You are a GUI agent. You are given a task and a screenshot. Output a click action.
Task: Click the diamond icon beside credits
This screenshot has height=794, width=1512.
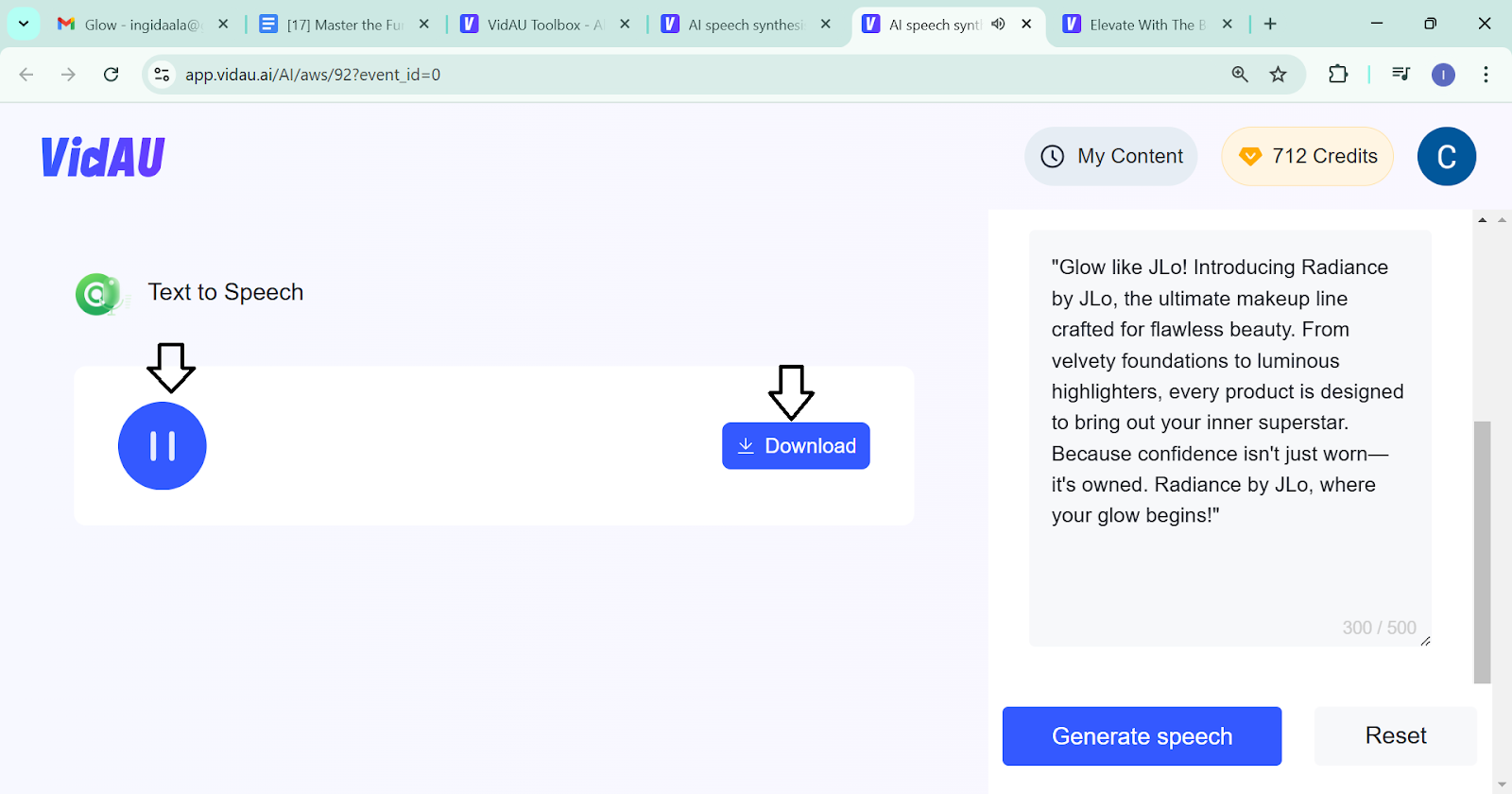pyautogui.click(x=1250, y=157)
